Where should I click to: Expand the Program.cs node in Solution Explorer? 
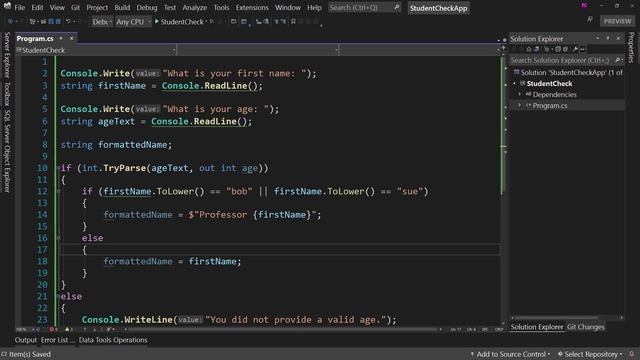coord(520,105)
